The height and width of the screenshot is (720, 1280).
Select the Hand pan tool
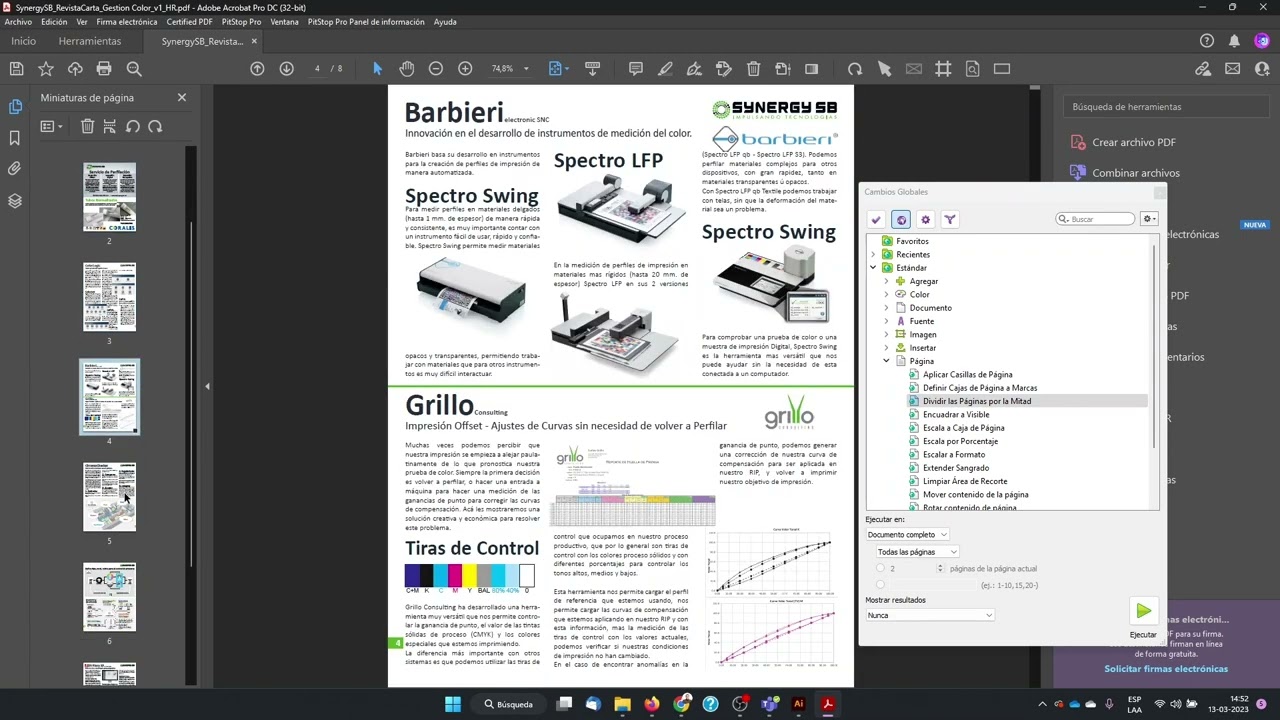(406, 69)
